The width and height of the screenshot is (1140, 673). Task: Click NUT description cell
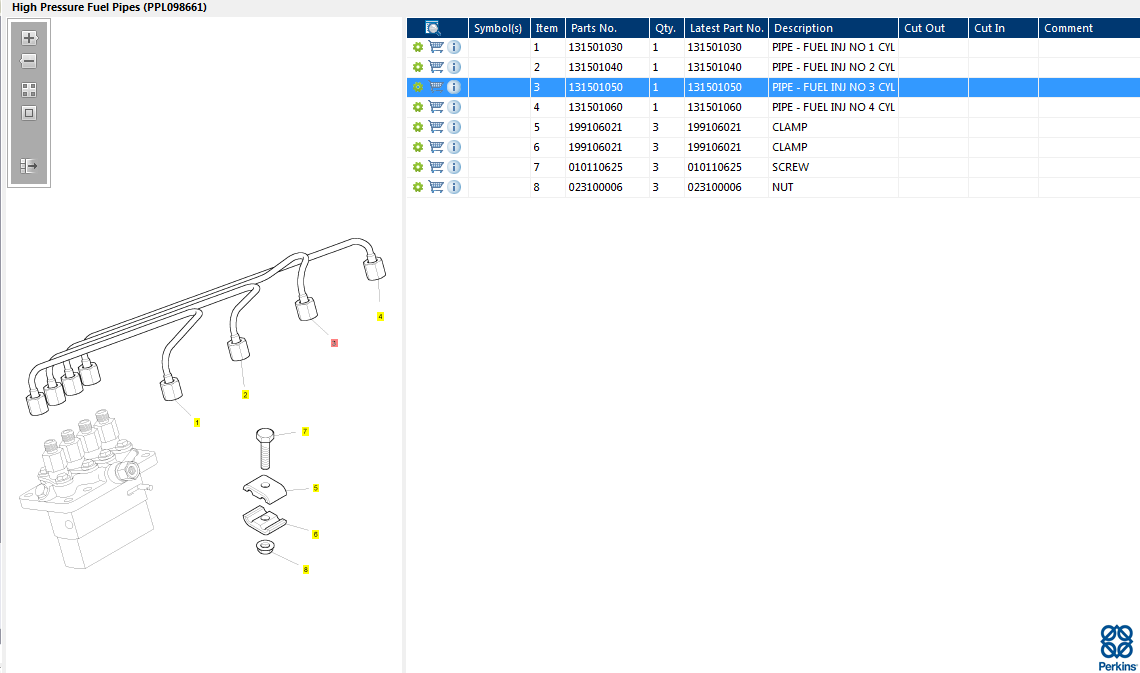pos(833,187)
